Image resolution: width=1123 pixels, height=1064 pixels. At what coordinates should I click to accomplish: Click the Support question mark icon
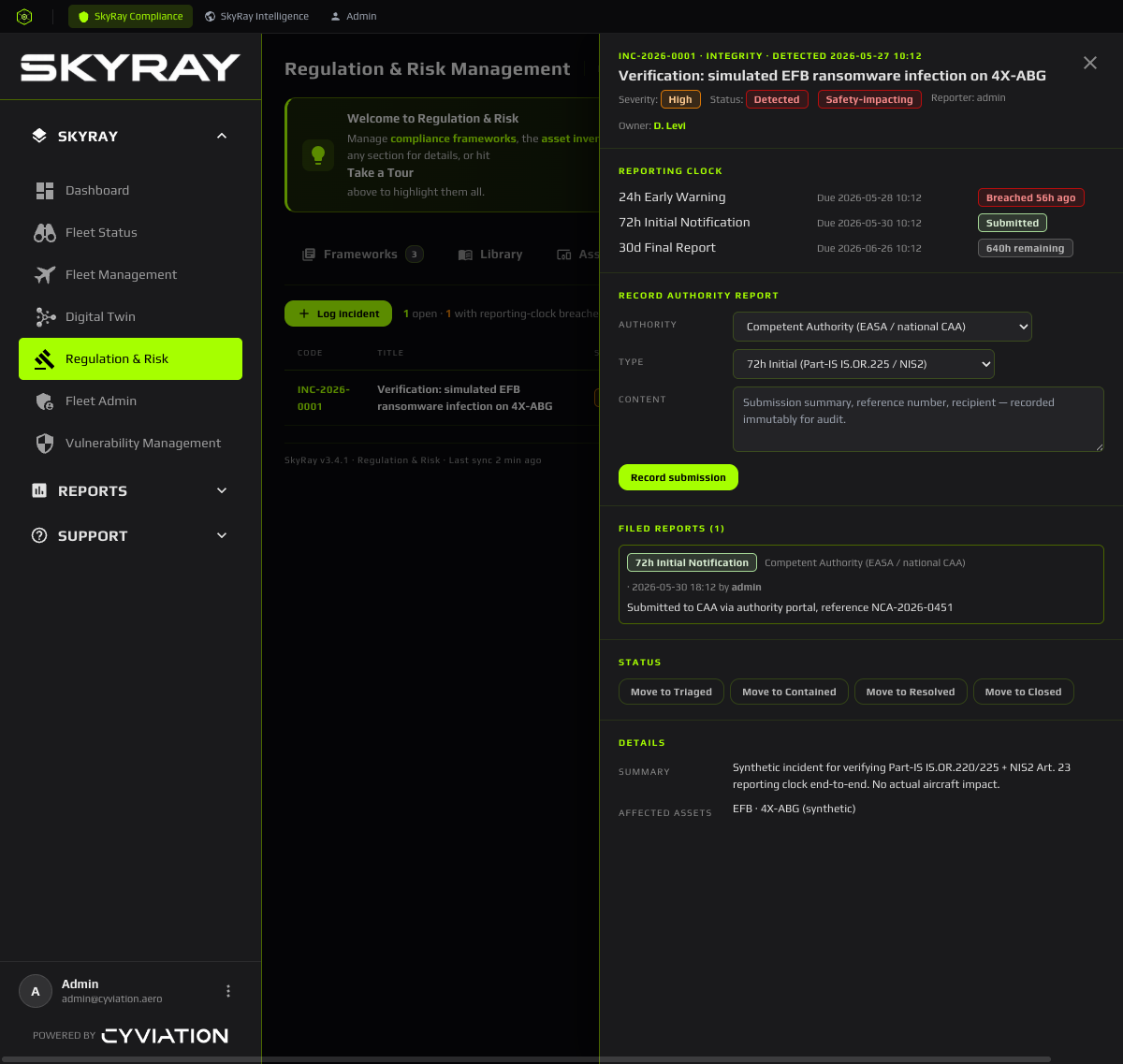click(x=39, y=535)
